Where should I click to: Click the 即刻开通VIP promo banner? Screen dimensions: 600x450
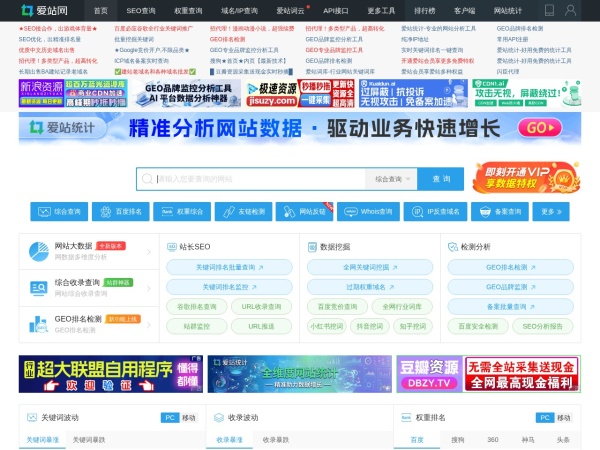click(x=527, y=177)
